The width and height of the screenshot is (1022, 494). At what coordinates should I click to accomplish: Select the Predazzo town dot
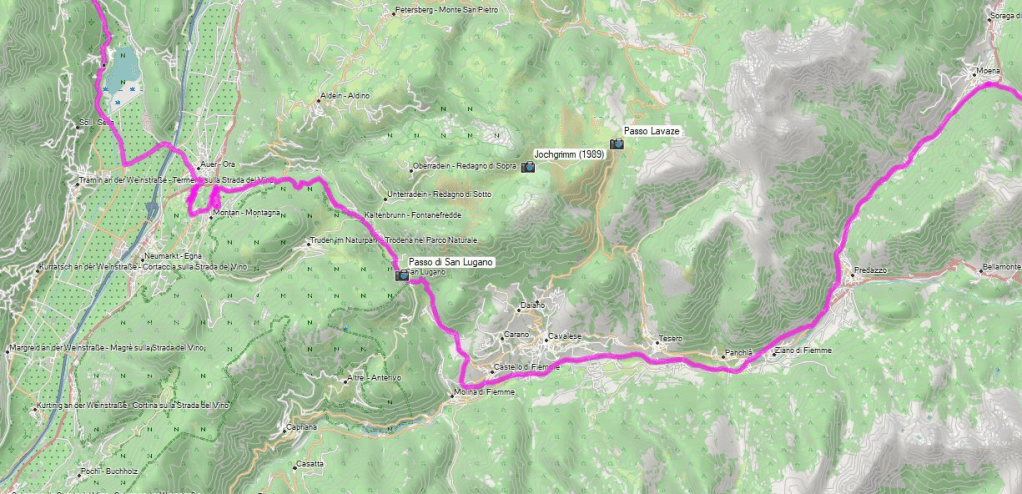point(853,276)
